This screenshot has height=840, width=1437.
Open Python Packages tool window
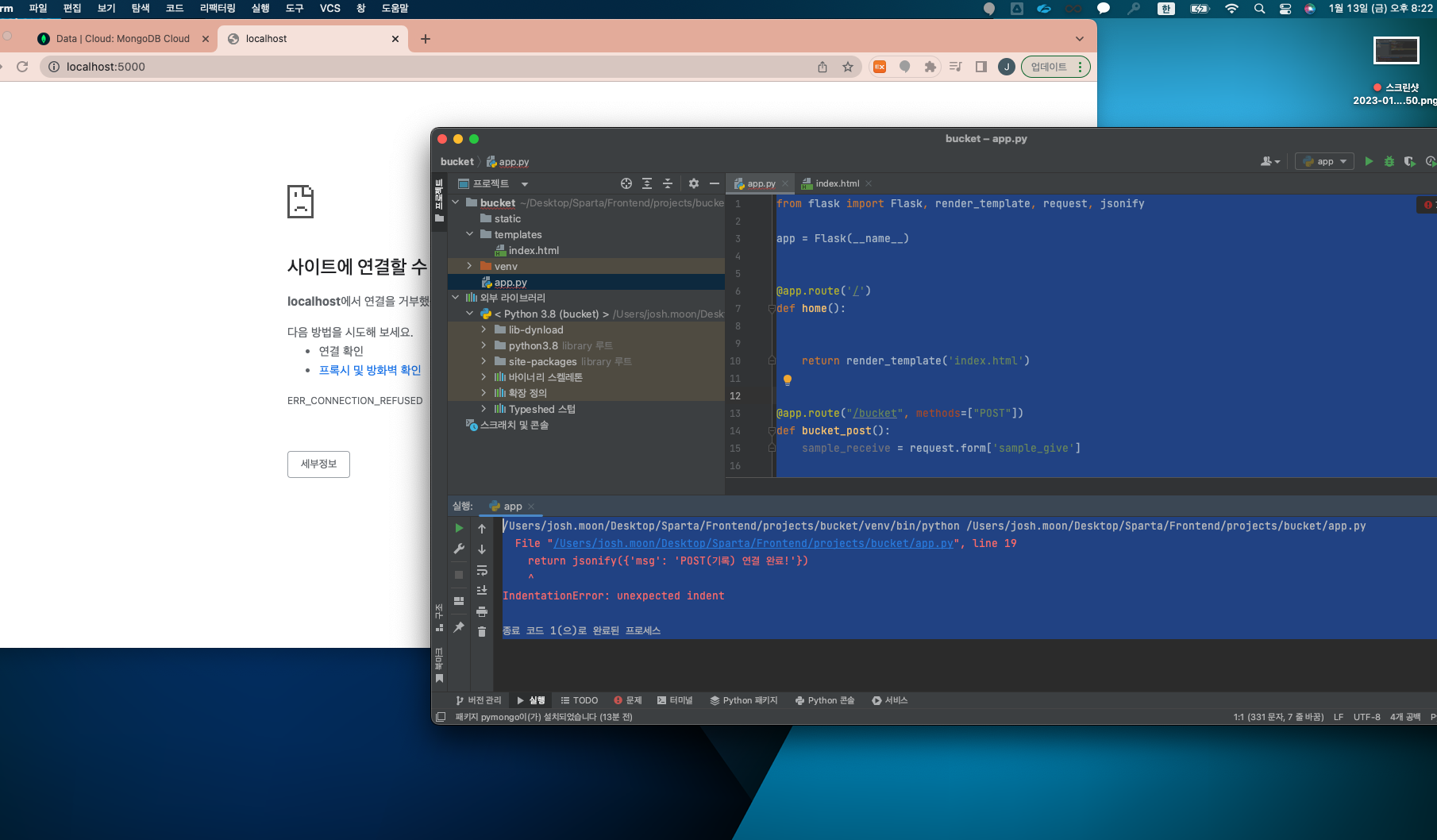point(744,700)
